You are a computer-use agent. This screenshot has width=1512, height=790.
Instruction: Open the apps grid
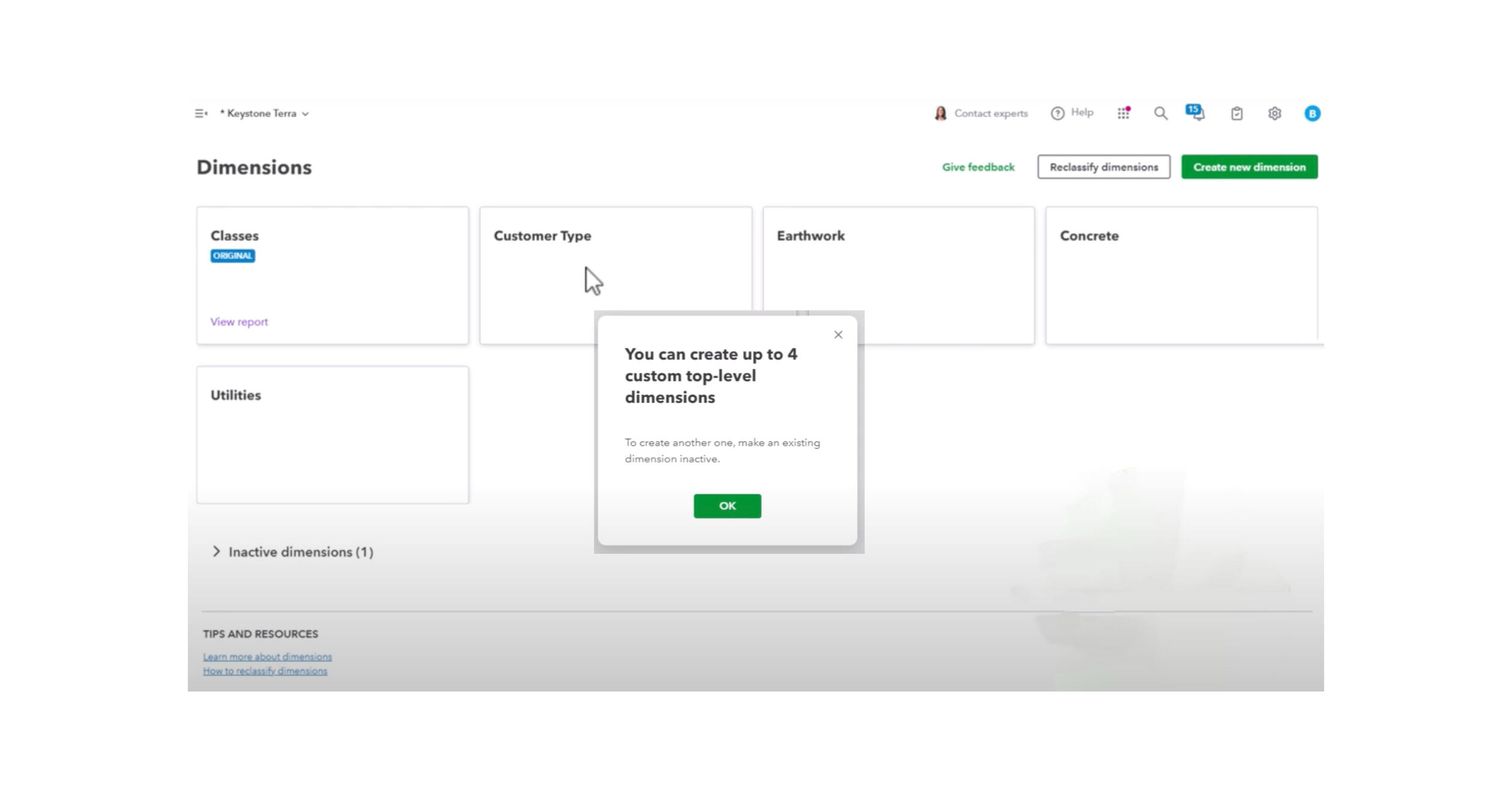pyautogui.click(x=1123, y=113)
